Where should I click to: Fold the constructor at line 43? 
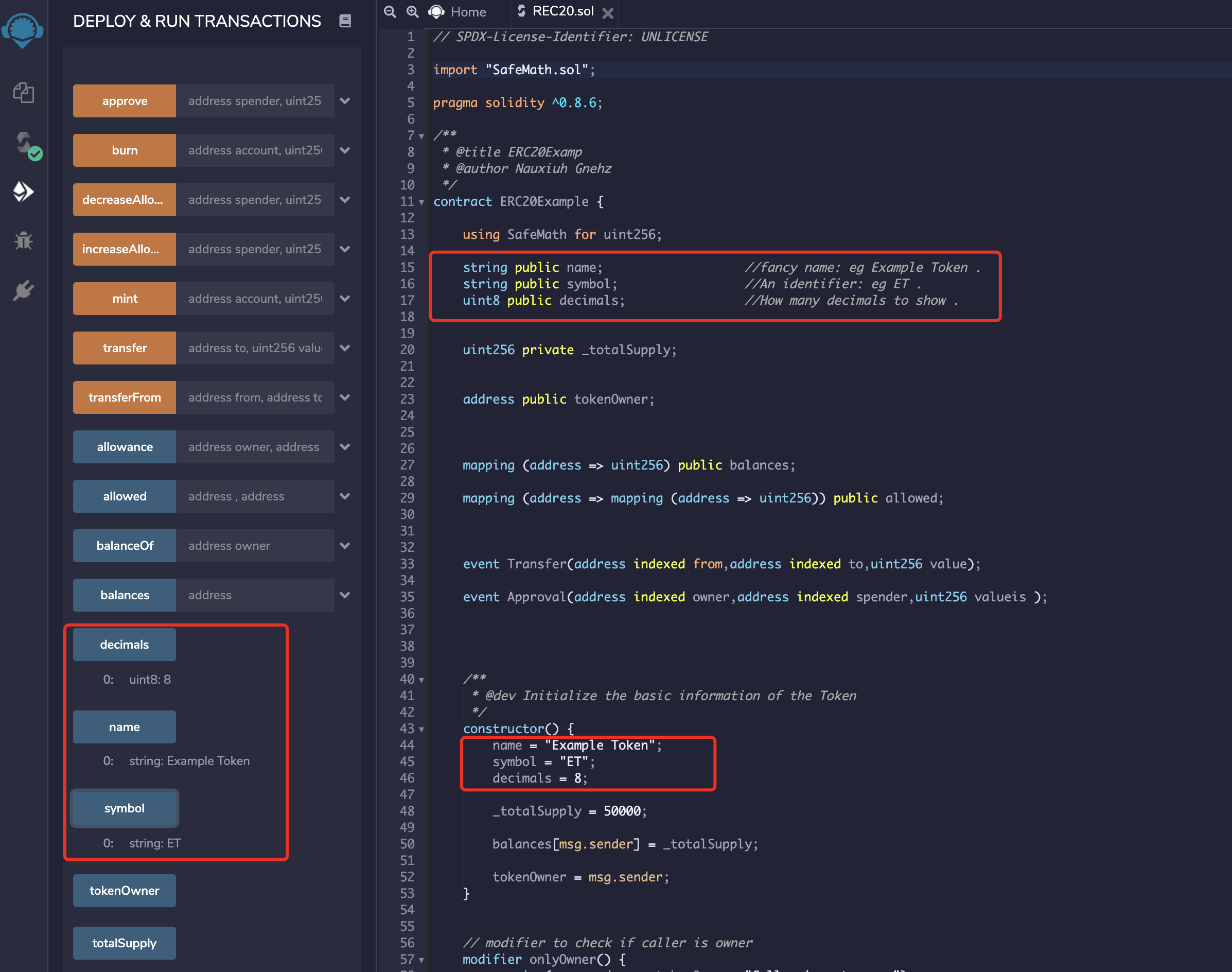421,729
